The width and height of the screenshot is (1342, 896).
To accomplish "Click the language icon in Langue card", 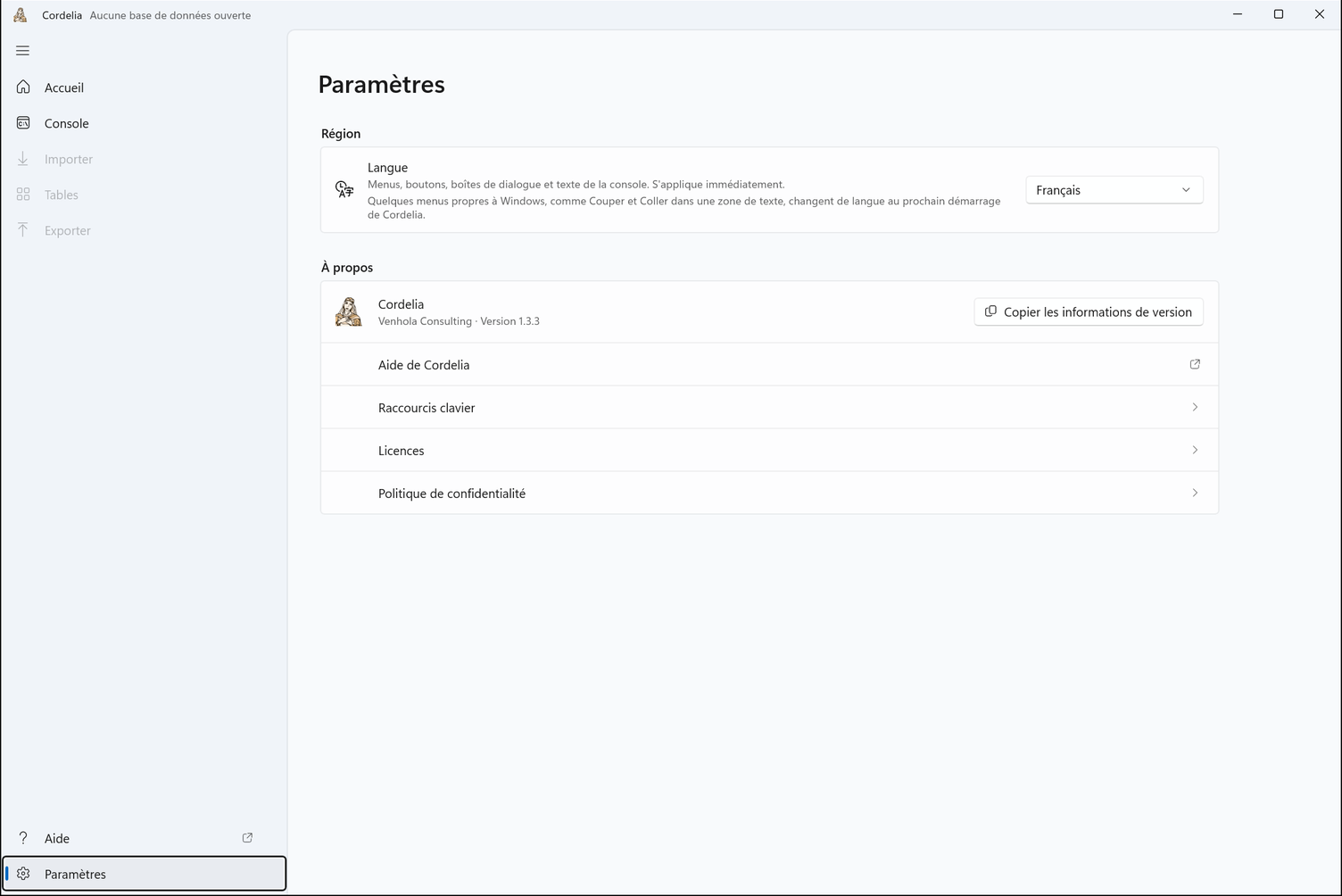I will tap(344, 190).
